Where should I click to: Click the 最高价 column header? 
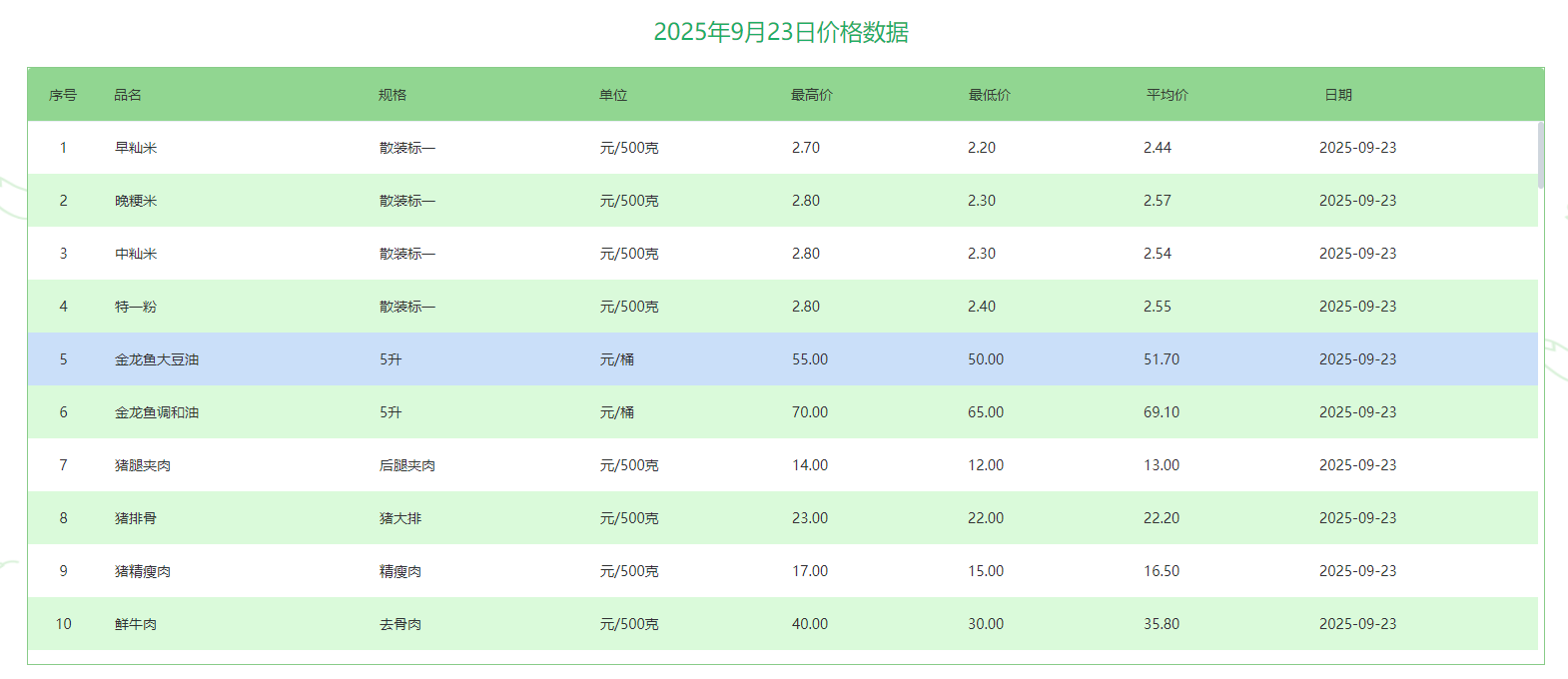812,95
